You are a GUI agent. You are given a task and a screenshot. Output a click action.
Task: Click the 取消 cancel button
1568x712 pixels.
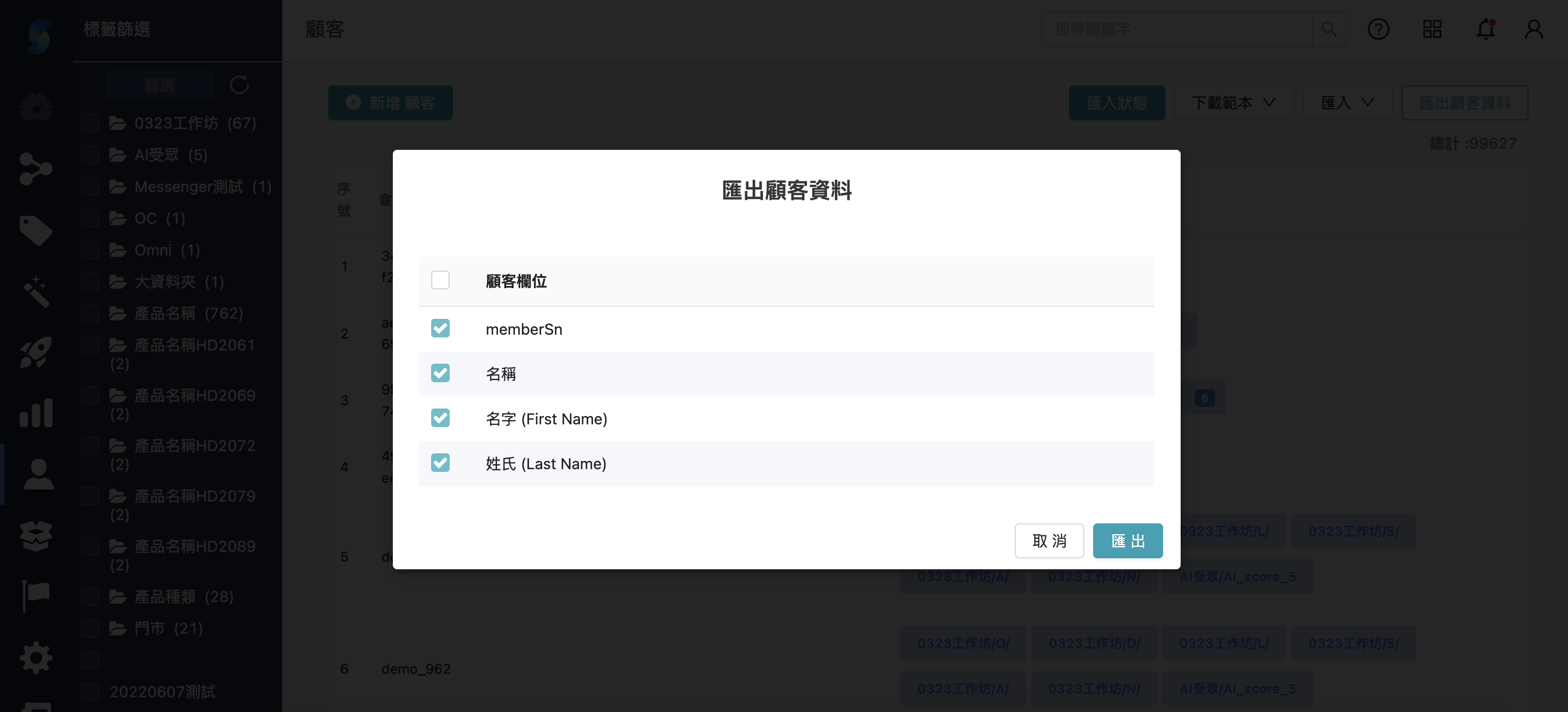click(1049, 540)
